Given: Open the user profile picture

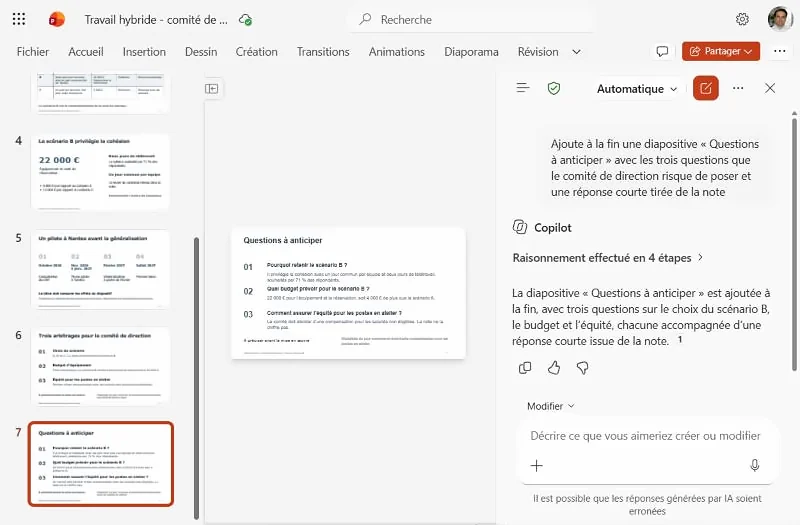Looking at the screenshot, I should [x=780, y=19].
